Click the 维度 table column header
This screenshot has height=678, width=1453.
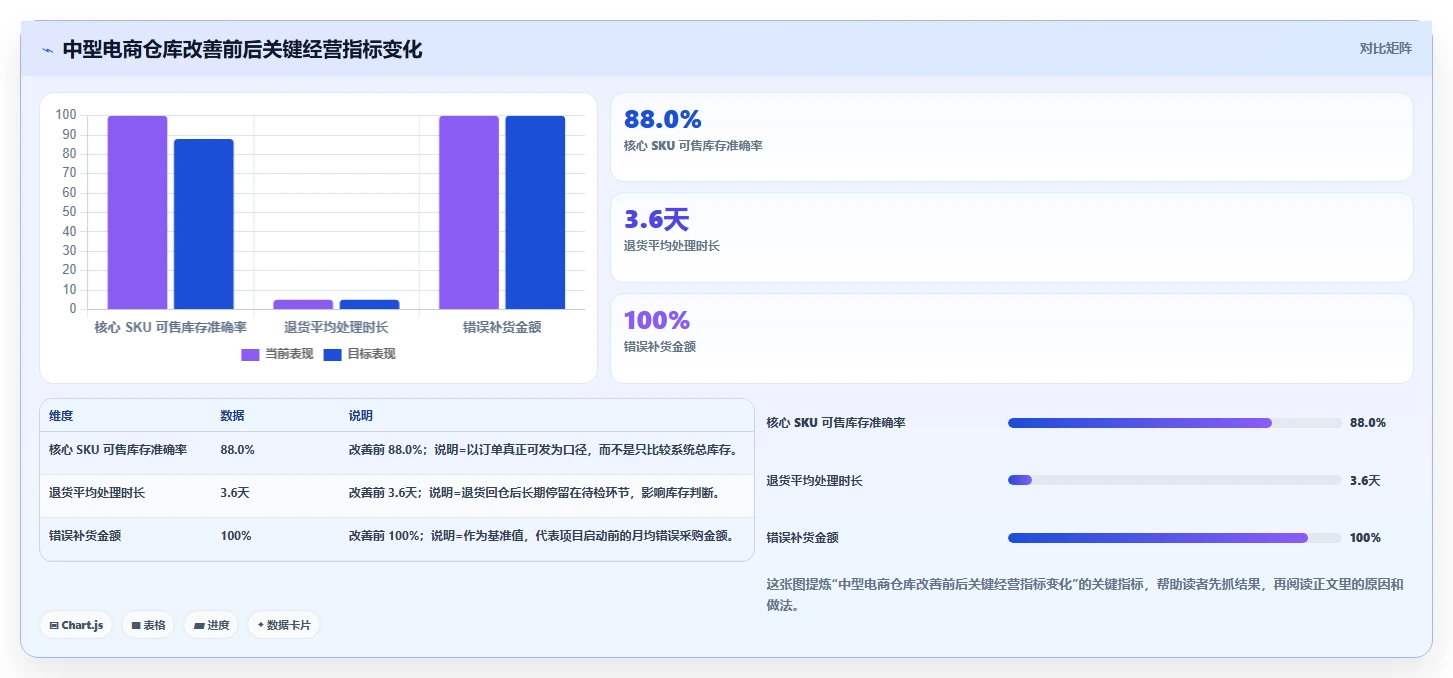[x=61, y=416]
